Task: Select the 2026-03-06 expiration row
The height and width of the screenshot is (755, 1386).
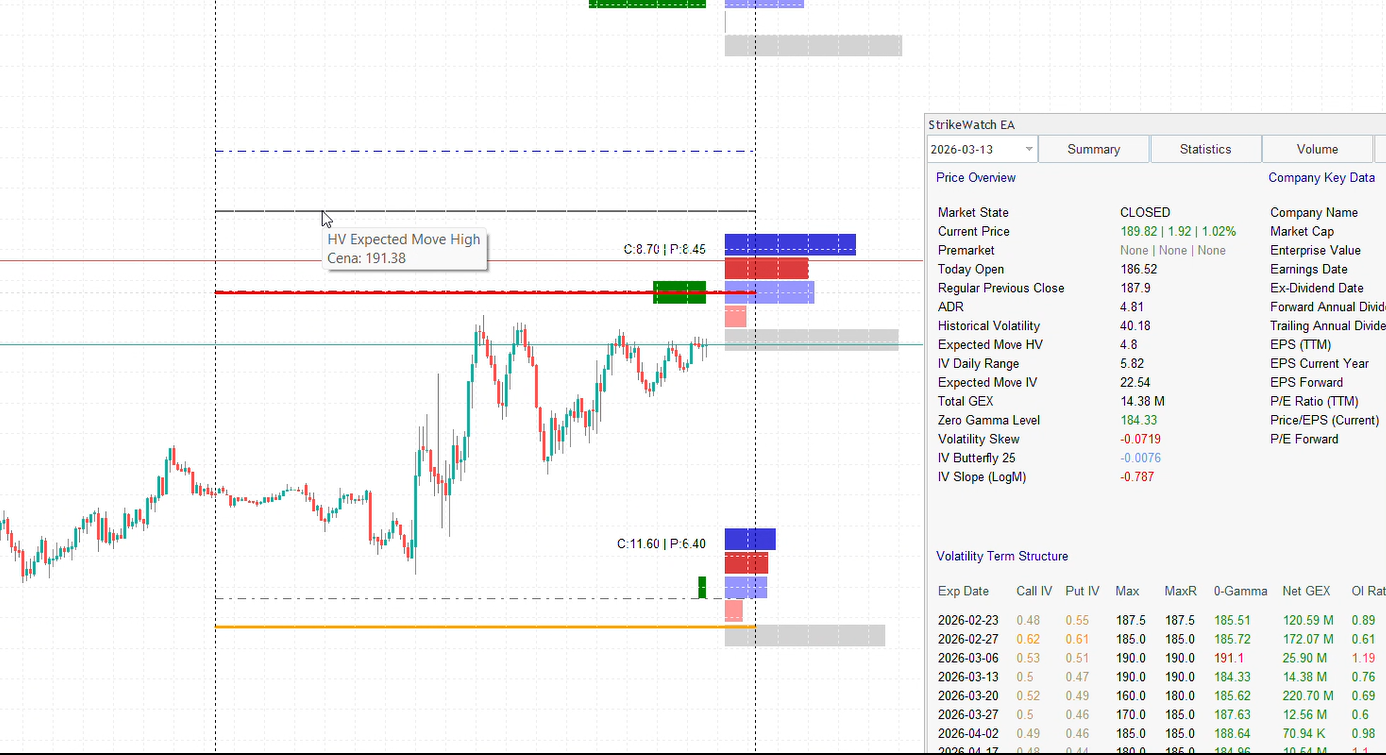Action: [967, 658]
